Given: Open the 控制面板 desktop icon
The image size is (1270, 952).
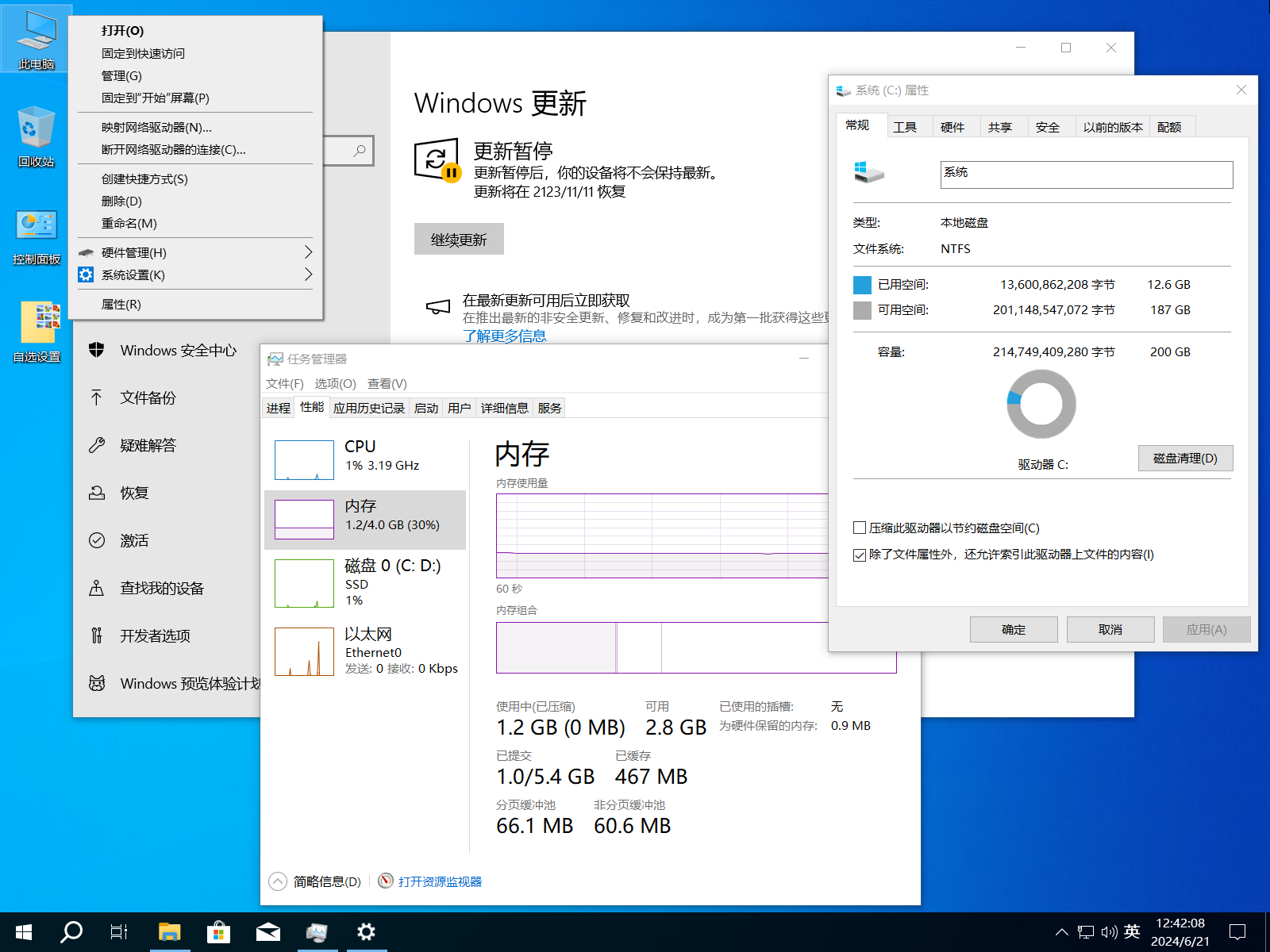Looking at the screenshot, I should (x=36, y=236).
